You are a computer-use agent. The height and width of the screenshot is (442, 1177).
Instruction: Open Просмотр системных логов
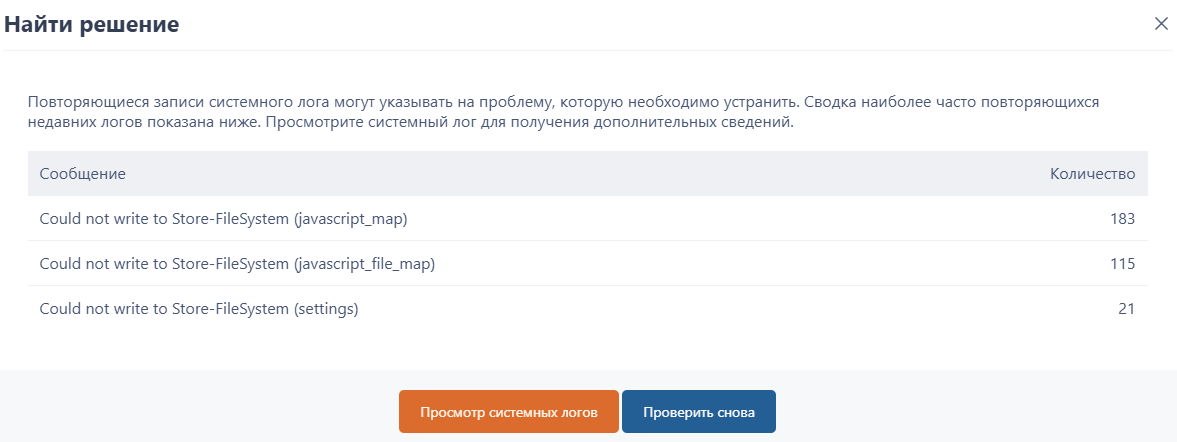click(x=508, y=412)
